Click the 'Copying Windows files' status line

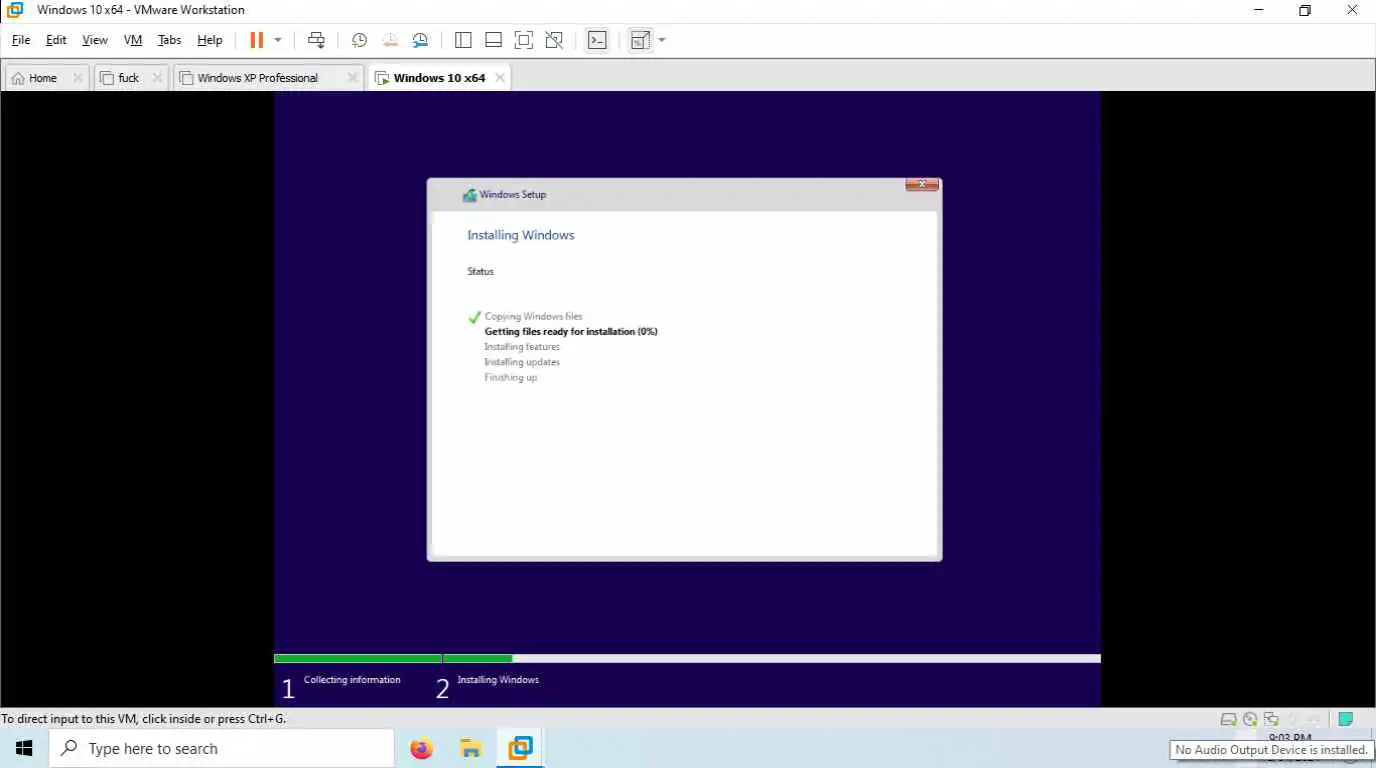click(x=533, y=316)
